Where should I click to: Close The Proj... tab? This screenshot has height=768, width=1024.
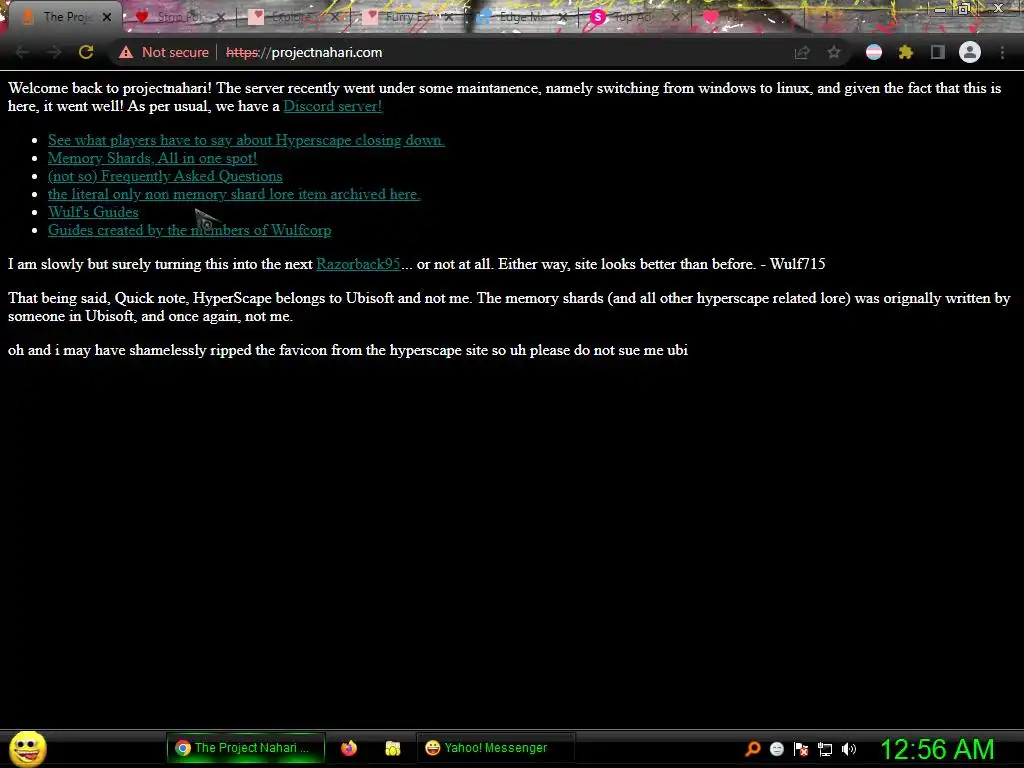point(107,17)
